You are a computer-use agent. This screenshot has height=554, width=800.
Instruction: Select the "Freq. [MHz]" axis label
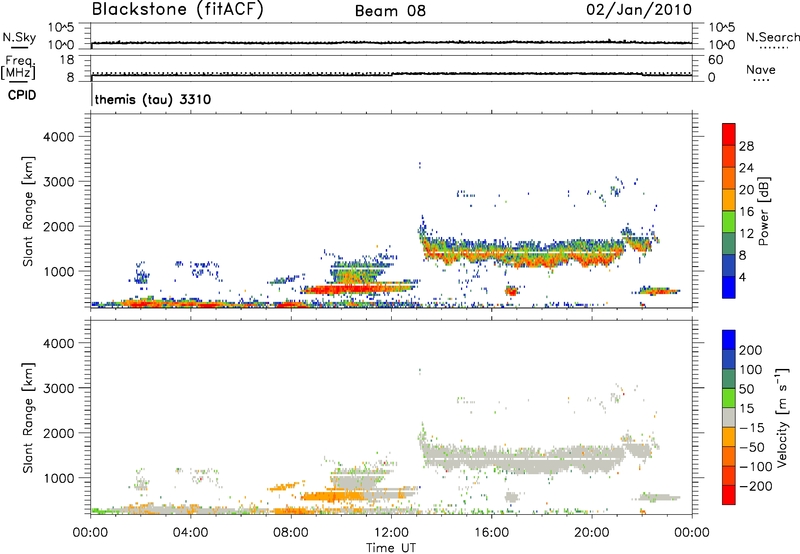[x=18, y=68]
